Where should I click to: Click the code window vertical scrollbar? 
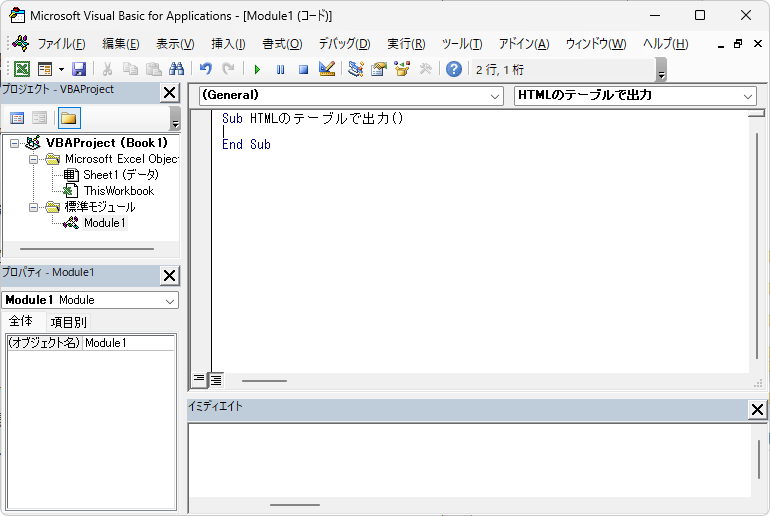[x=757, y=245]
